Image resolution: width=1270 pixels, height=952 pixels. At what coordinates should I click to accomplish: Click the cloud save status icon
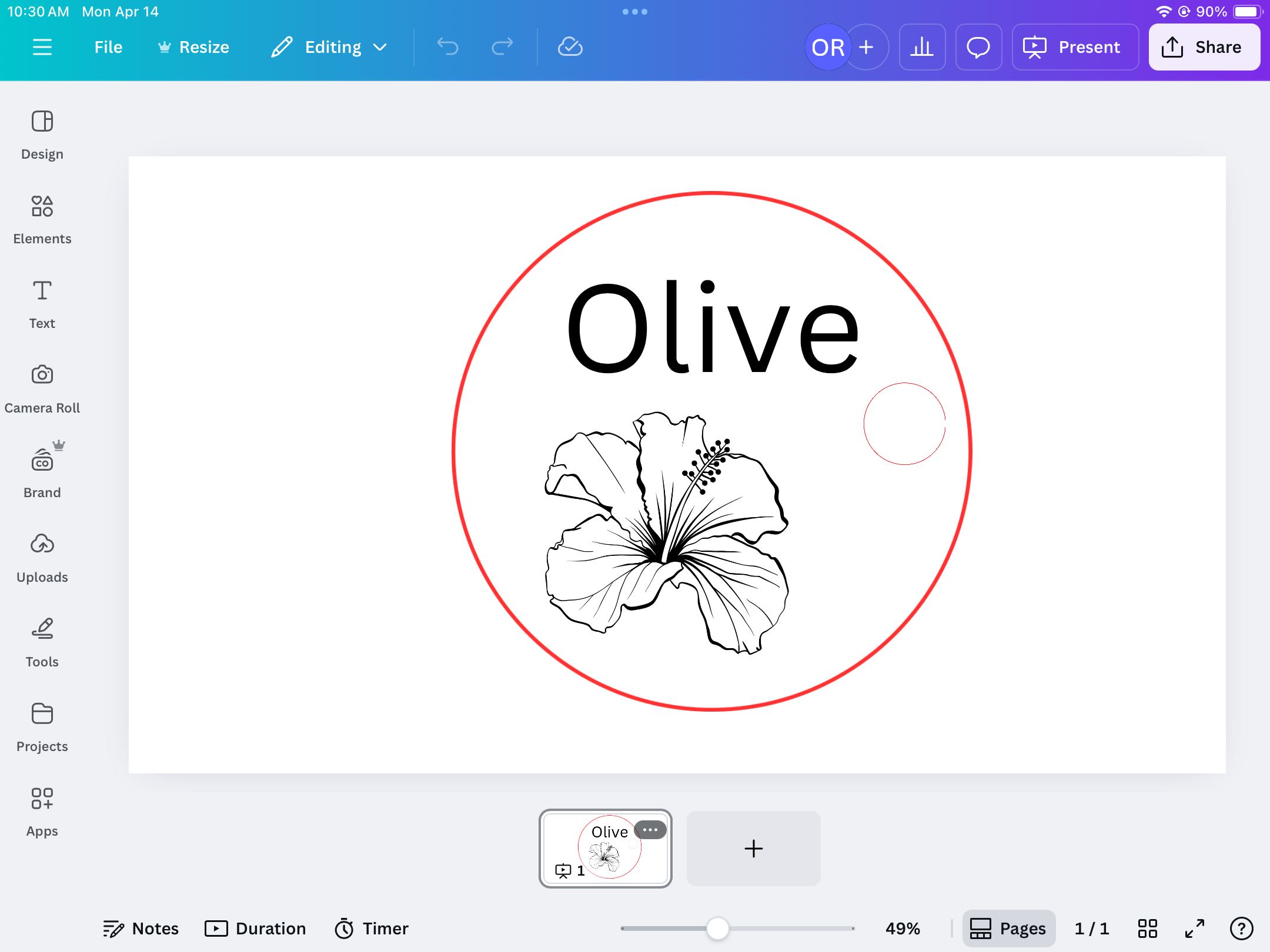coord(570,47)
